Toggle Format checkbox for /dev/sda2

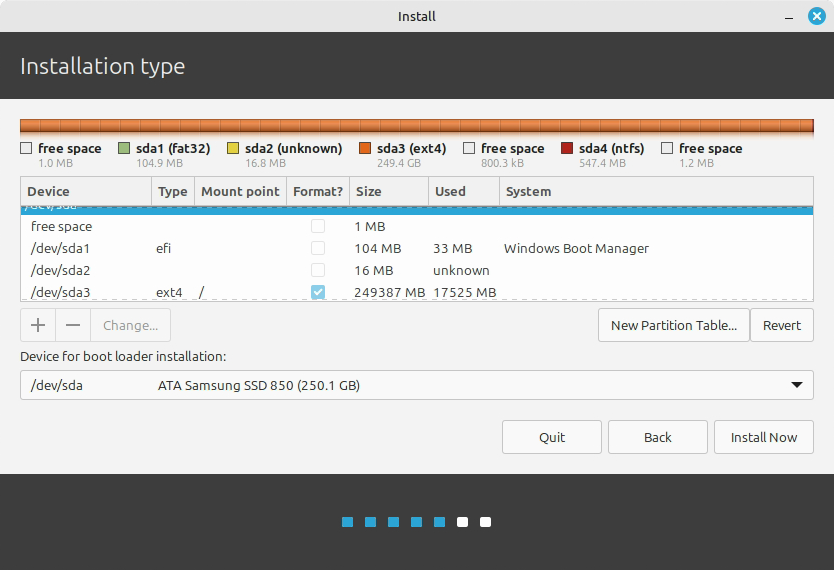tap(318, 270)
